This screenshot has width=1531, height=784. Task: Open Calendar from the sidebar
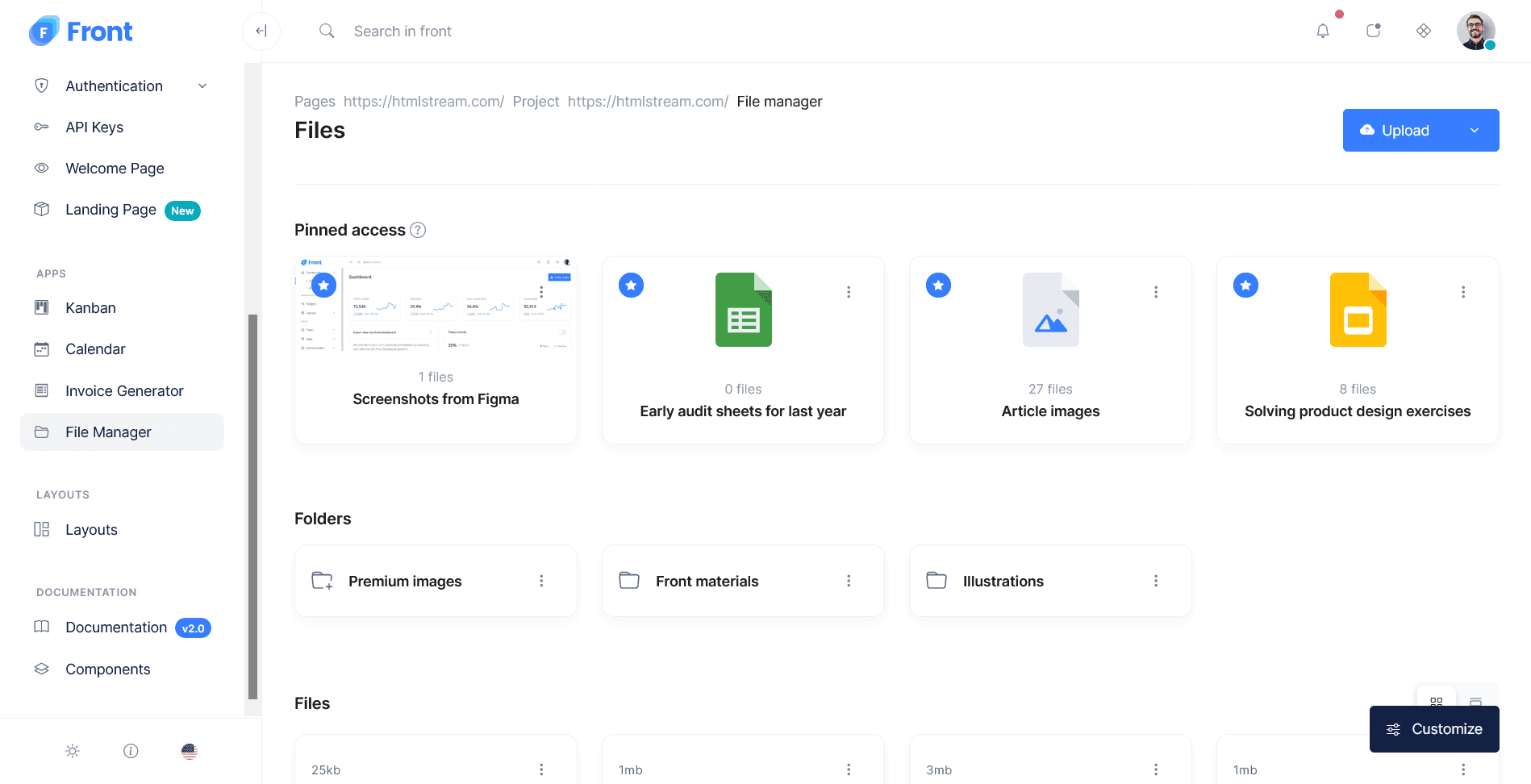(x=122, y=349)
